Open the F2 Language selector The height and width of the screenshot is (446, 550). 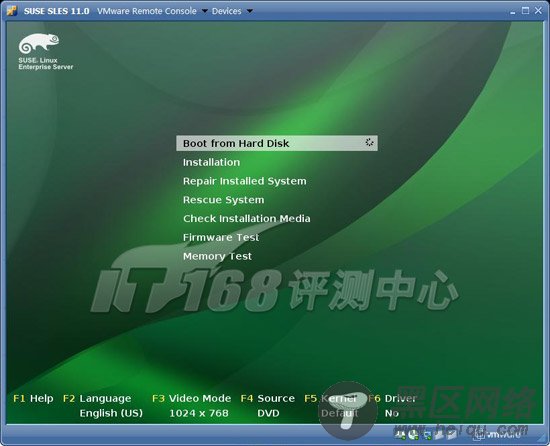coord(97,398)
